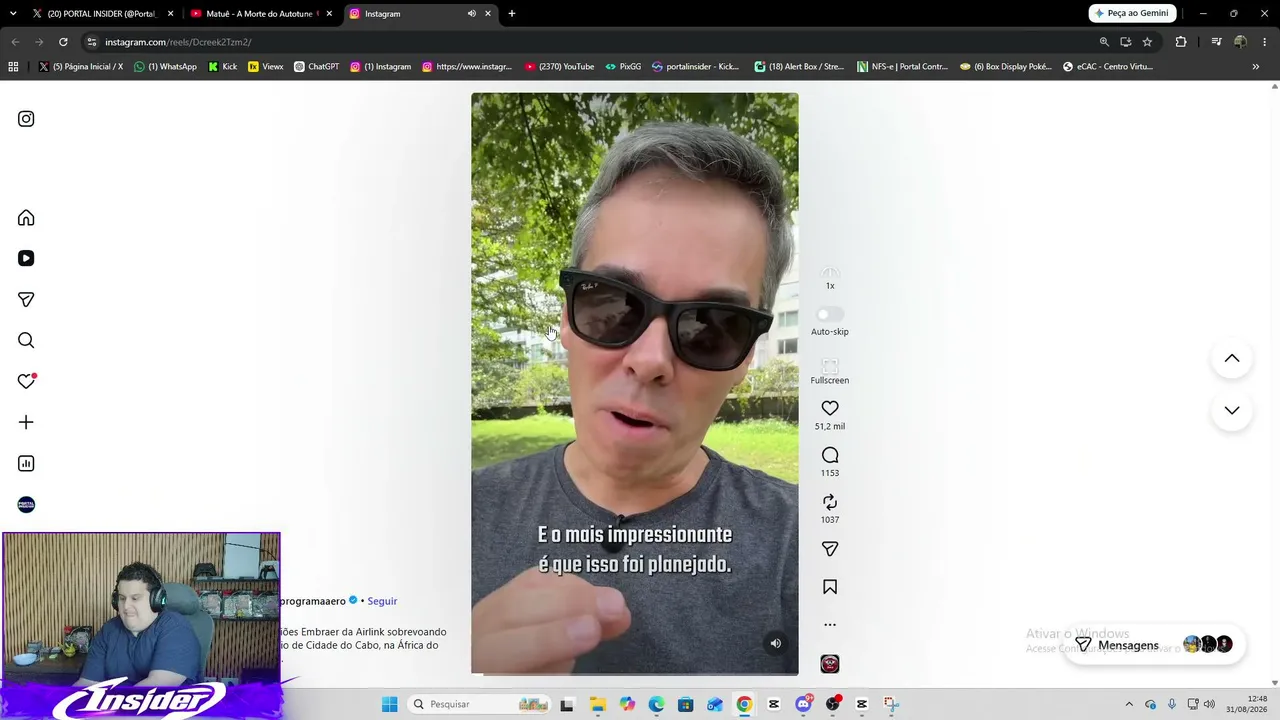Share the reel using the paper-plane icon

coord(830,549)
